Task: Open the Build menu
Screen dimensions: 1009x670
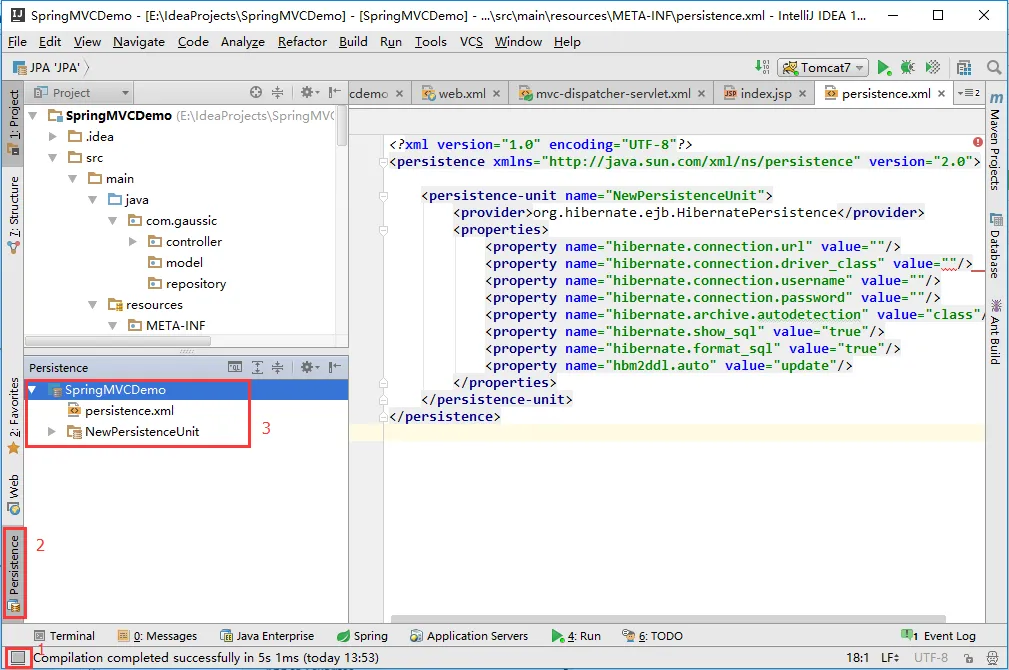Action: tap(353, 42)
